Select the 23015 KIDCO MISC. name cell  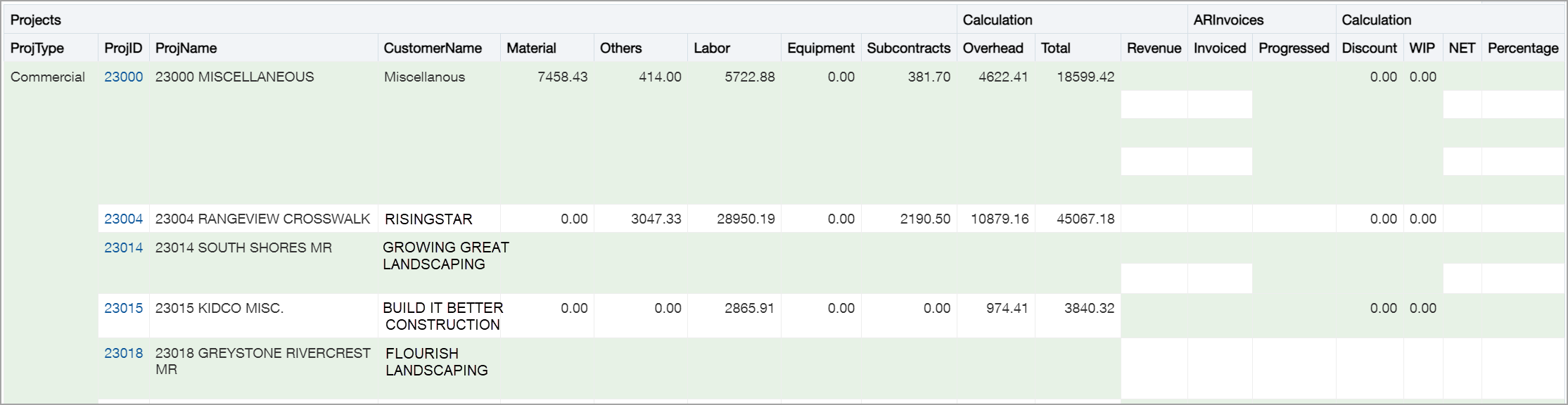[219, 308]
